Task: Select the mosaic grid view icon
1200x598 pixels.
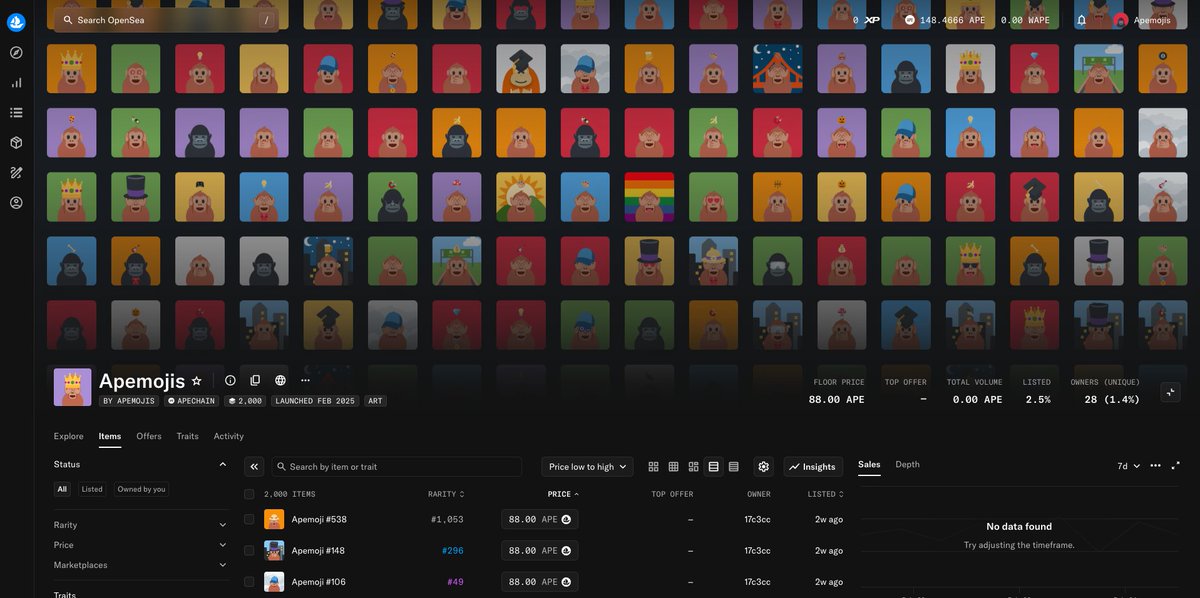Action: [694, 467]
